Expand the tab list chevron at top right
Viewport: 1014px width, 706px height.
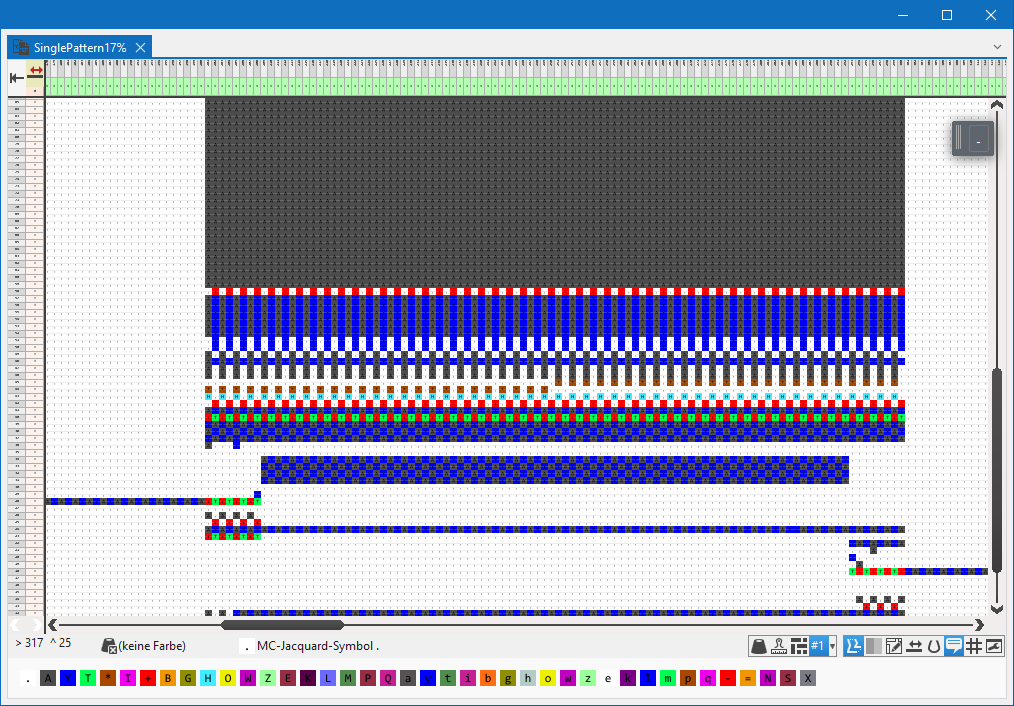point(997,47)
